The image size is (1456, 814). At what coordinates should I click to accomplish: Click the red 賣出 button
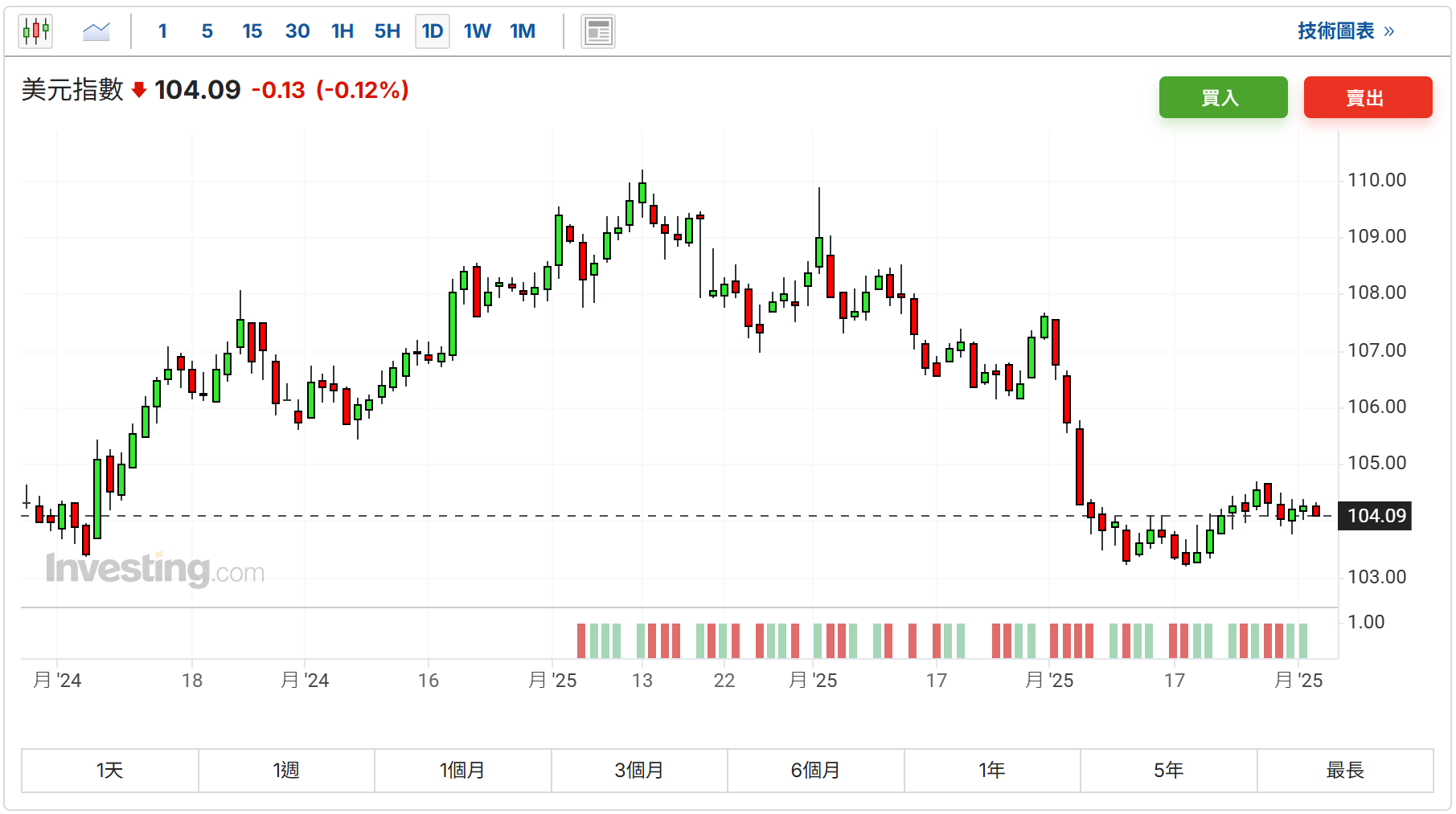point(1368,97)
